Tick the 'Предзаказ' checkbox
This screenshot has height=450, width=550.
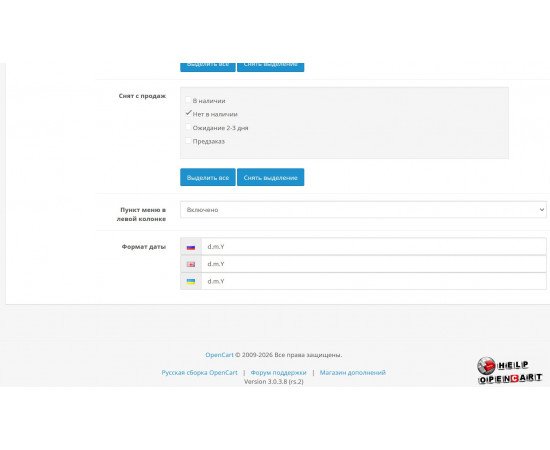(x=188, y=141)
